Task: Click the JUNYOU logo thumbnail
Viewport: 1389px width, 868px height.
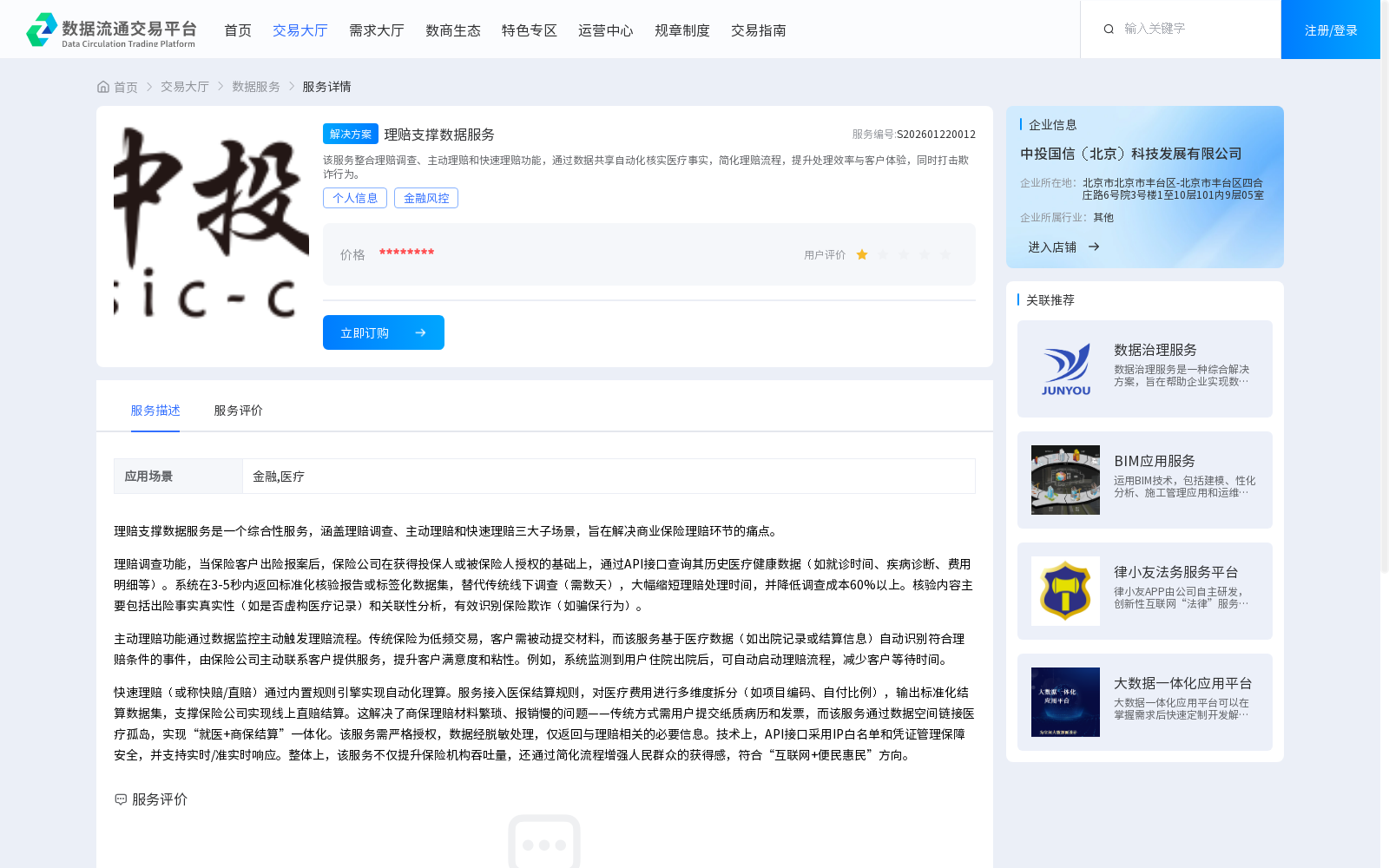Action: pyautogui.click(x=1065, y=369)
